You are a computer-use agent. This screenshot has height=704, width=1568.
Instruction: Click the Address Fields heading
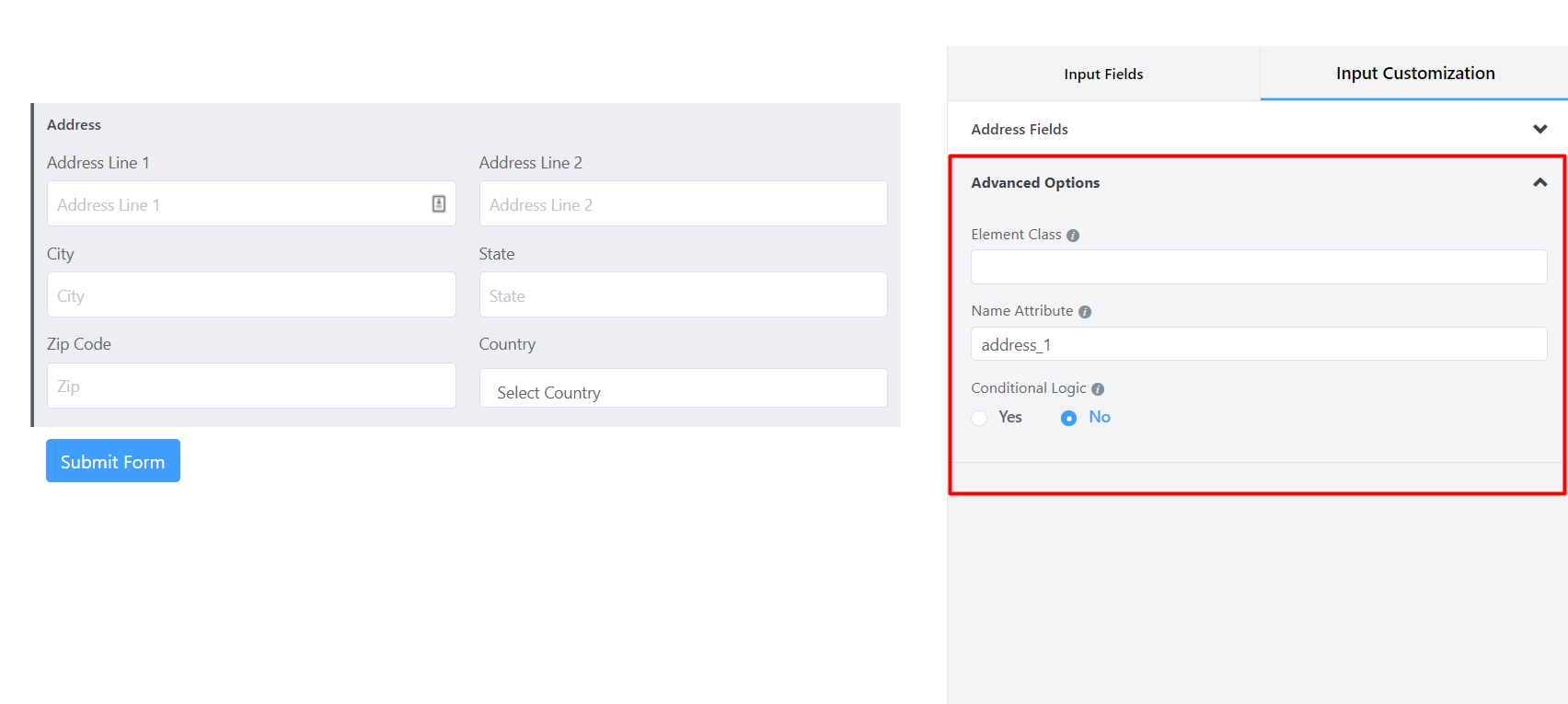tap(1020, 130)
